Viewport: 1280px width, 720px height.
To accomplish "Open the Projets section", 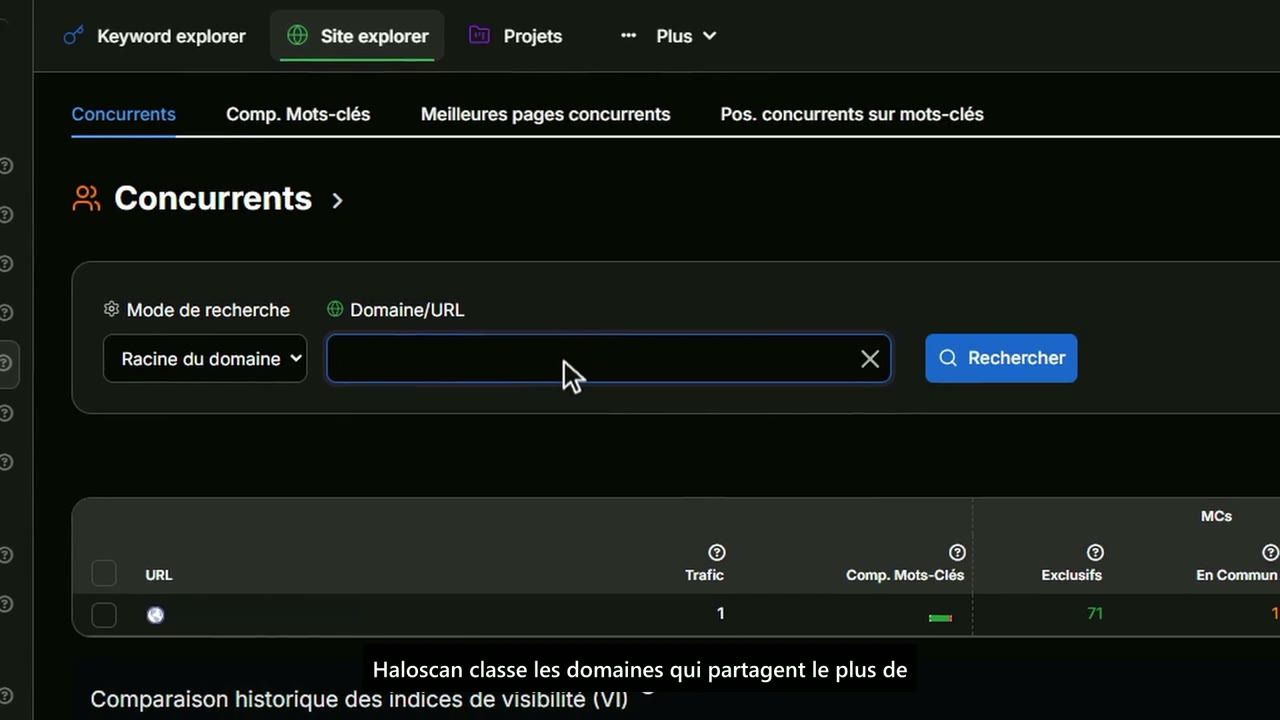I will 516,36.
